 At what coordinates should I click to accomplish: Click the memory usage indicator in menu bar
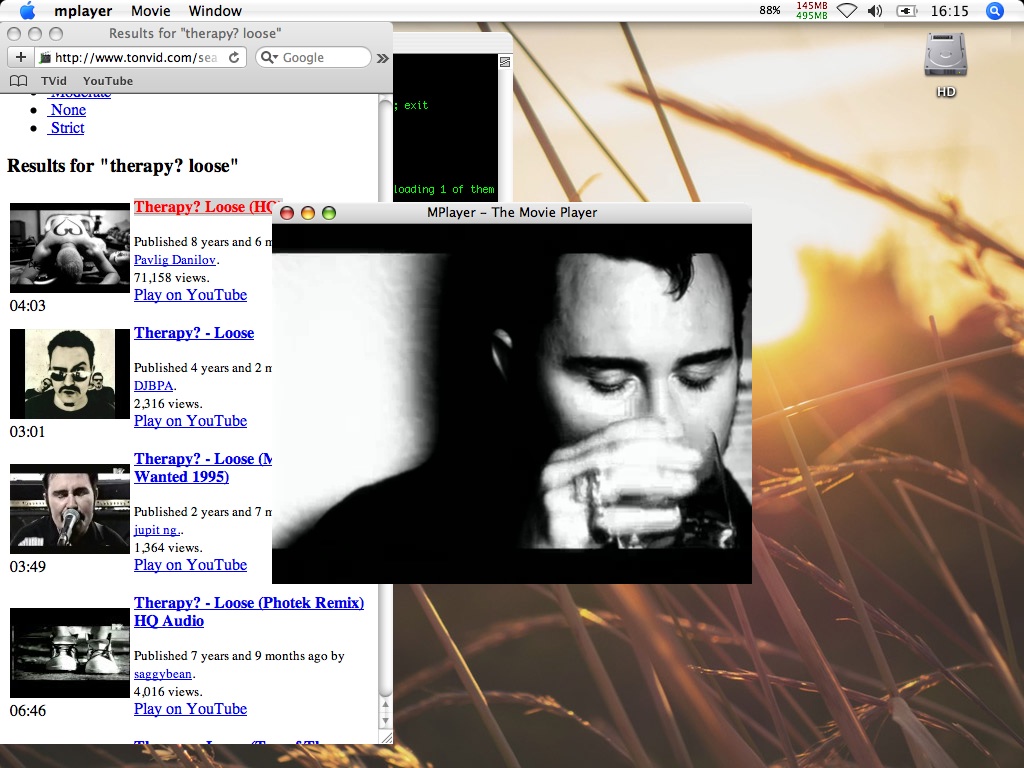(812, 10)
